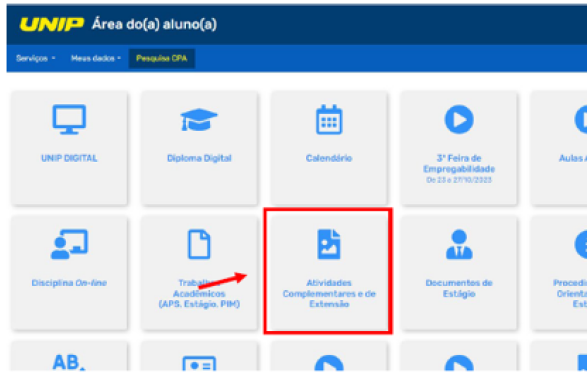This screenshot has height=377, width=587.
Task: Click the Área do(a) aluno(a) header title
Action: point(154,24)
